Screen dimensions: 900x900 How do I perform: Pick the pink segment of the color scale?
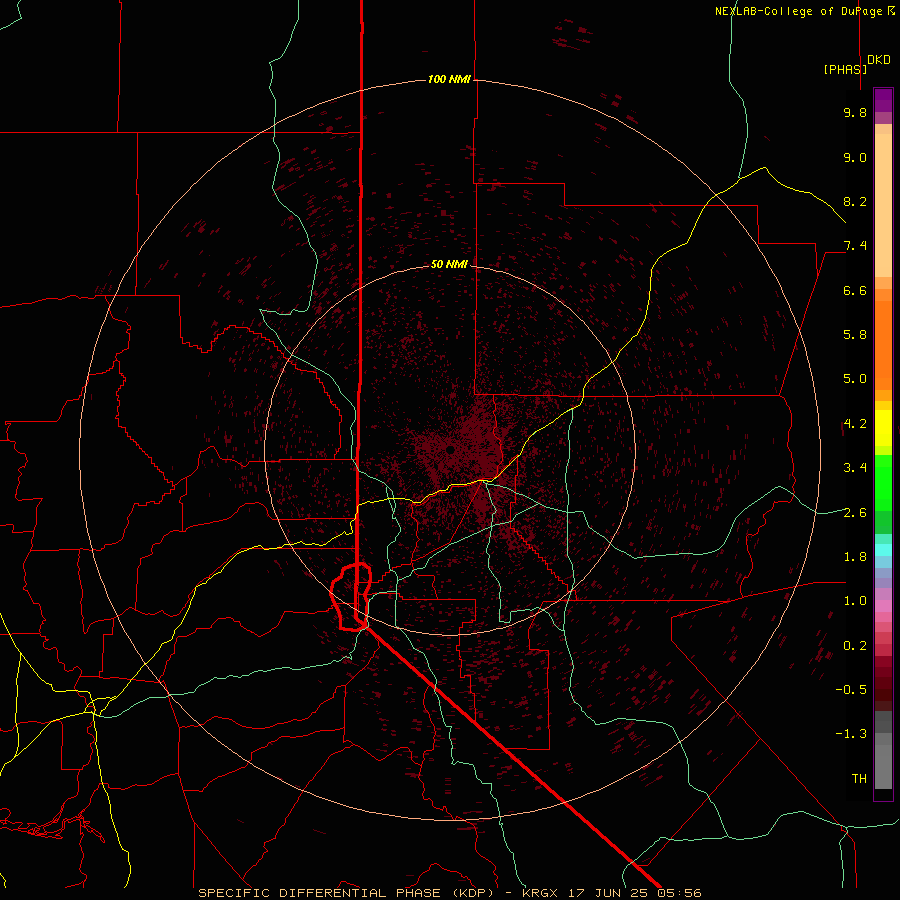click(883, 606)
